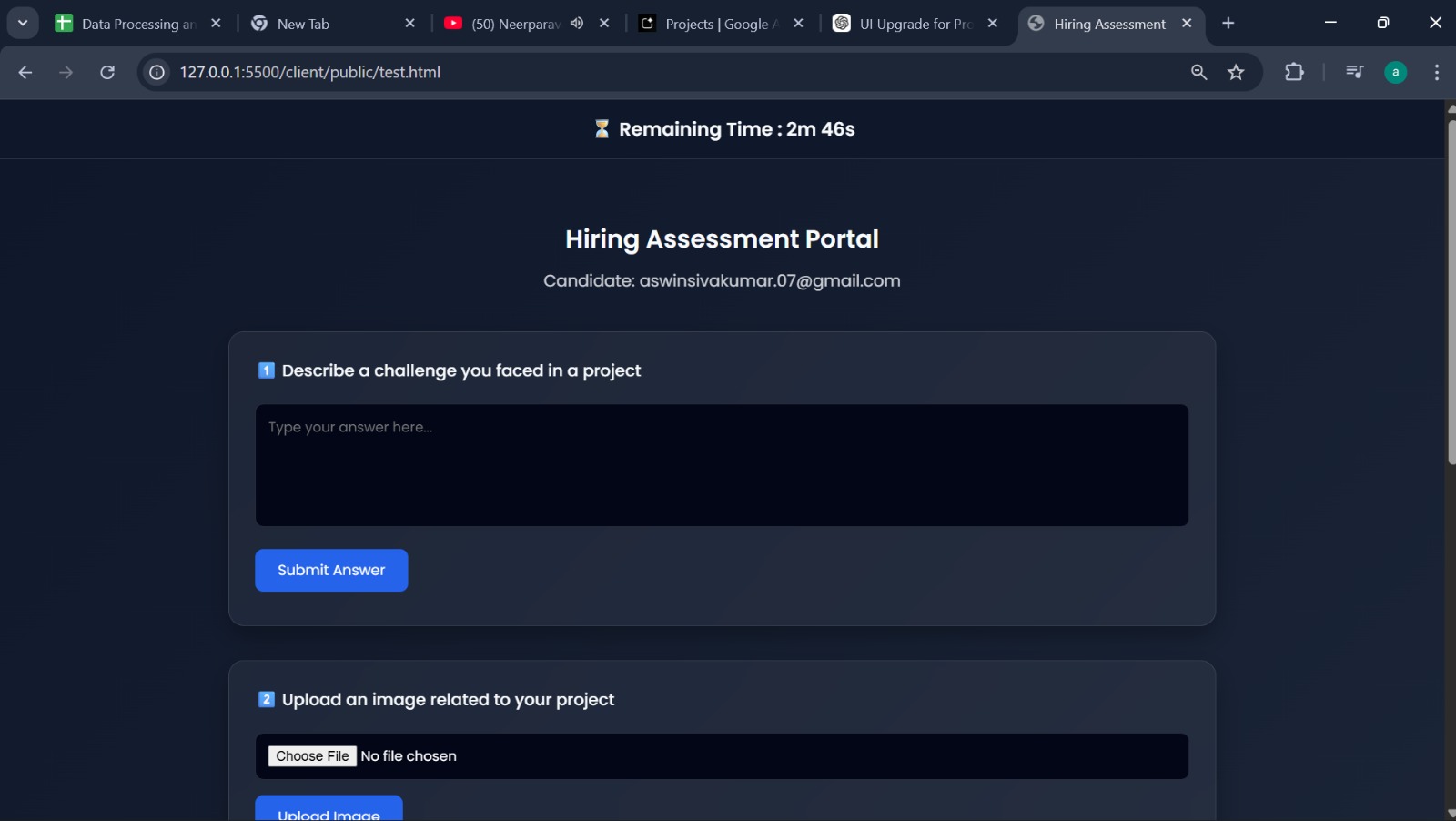Close the Neerparav YouTube tab
The height and width of the screenshot is (821, 1456).
point(604,24)
